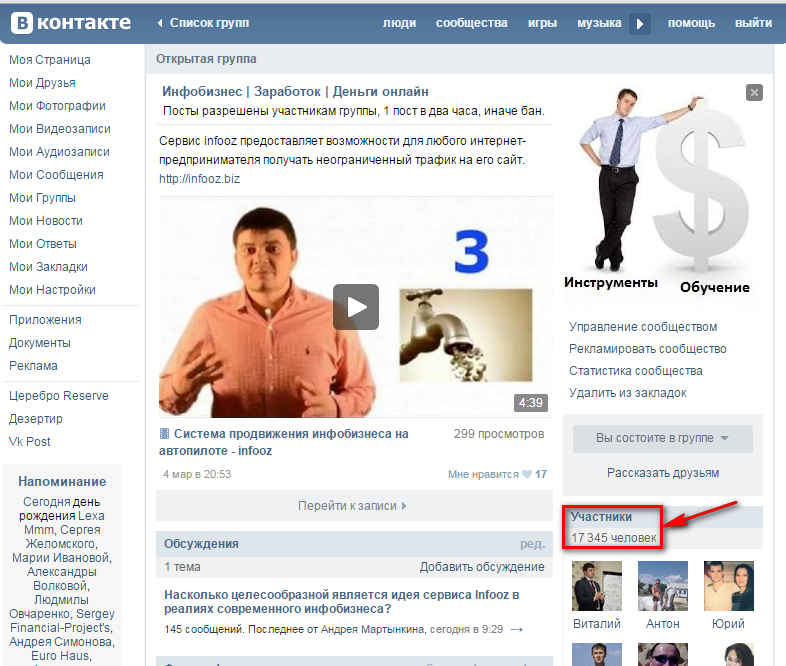Click 17 345 человек count

click(614, 538)
